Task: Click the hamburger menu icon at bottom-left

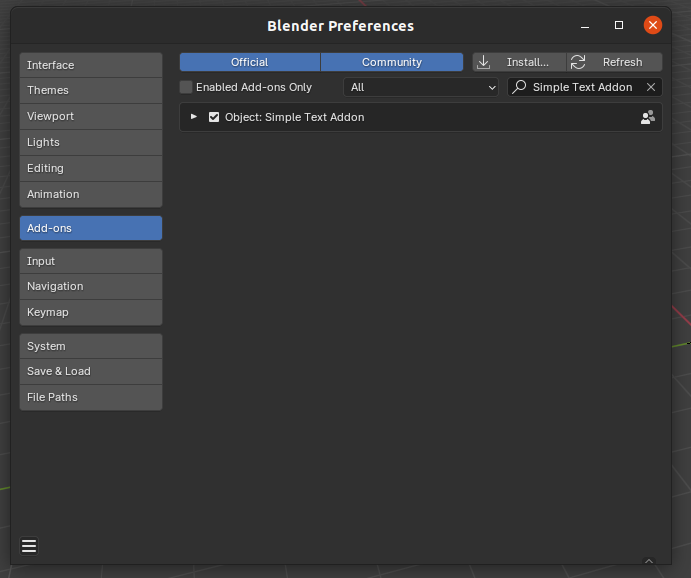Action: pos(29,546)
